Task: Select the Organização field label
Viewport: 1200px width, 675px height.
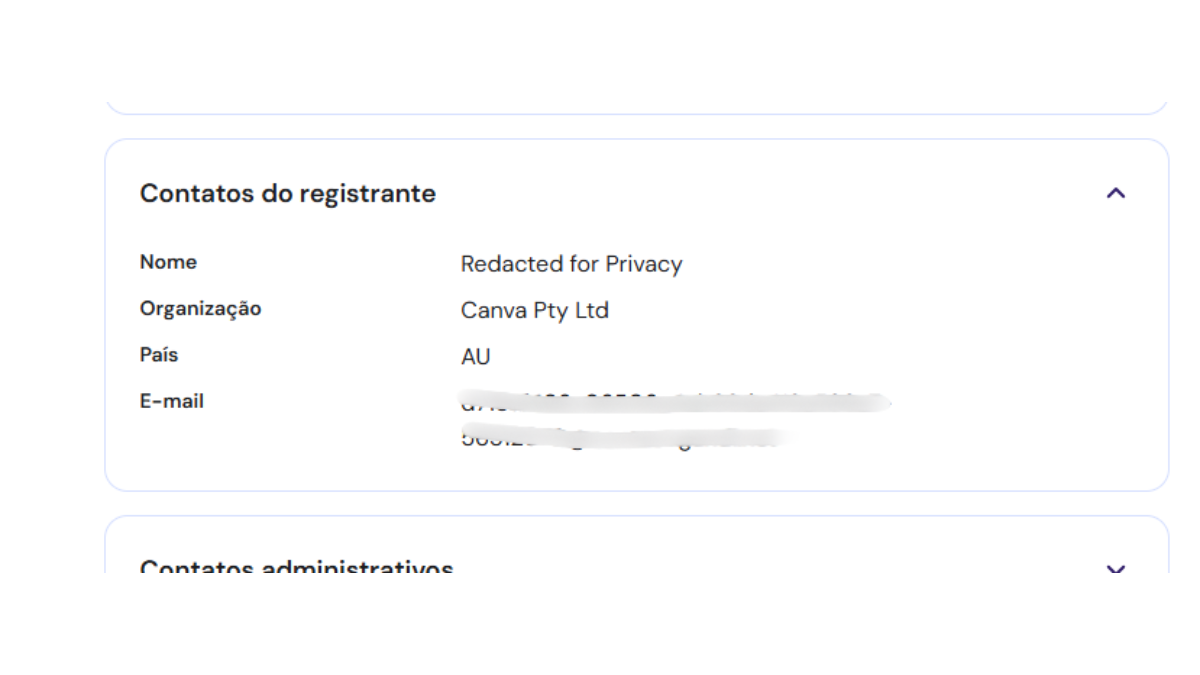Action: pyautogui.click(x=200, y=308)
